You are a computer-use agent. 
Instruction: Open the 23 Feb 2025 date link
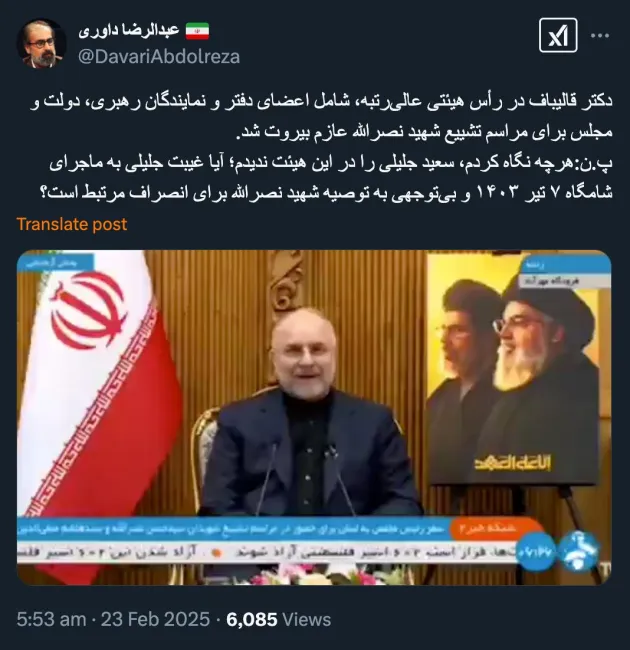click(x=155, y=620)
